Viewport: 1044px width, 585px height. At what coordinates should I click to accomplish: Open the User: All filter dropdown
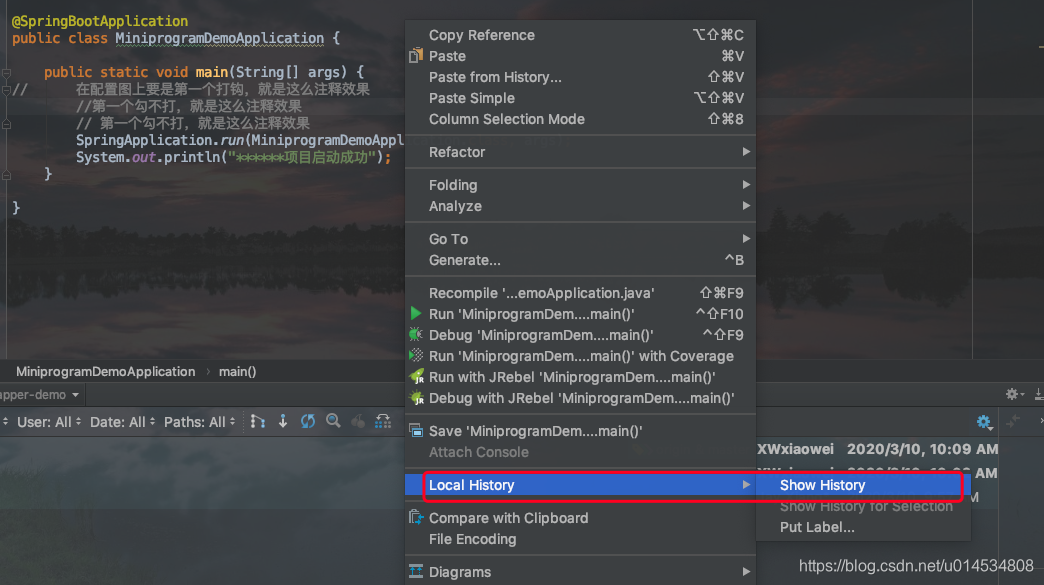click(x=49, y=422)
